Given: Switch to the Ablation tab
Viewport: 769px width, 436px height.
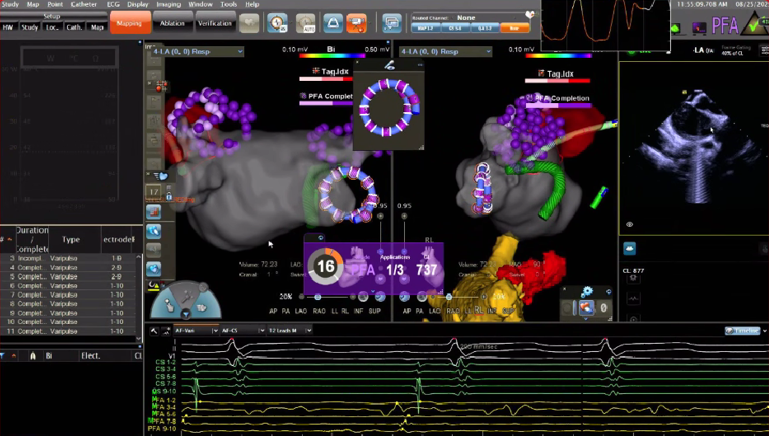Looking at the screenshot, I should click(172, 23).
